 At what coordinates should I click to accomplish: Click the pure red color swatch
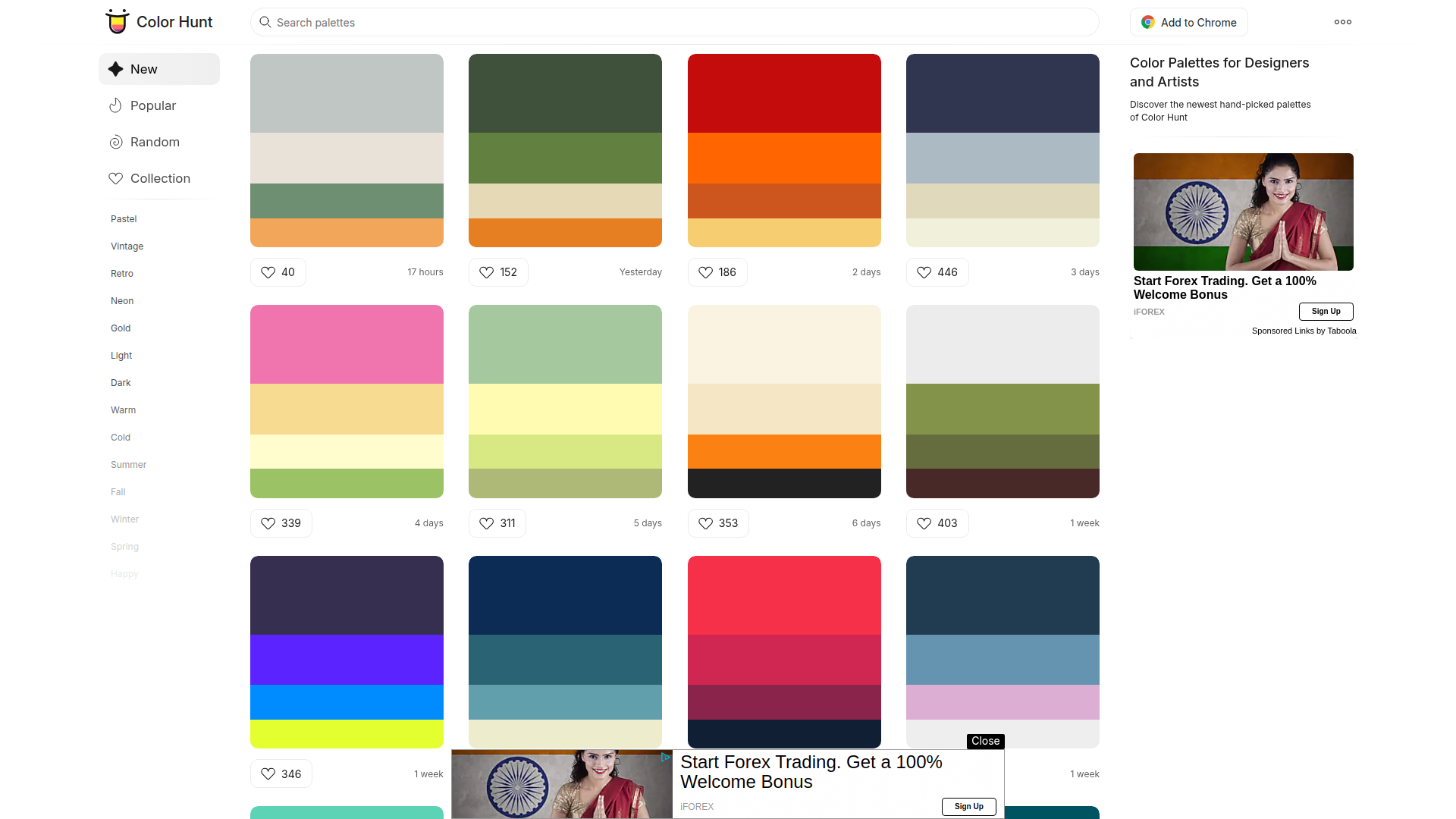784,93
